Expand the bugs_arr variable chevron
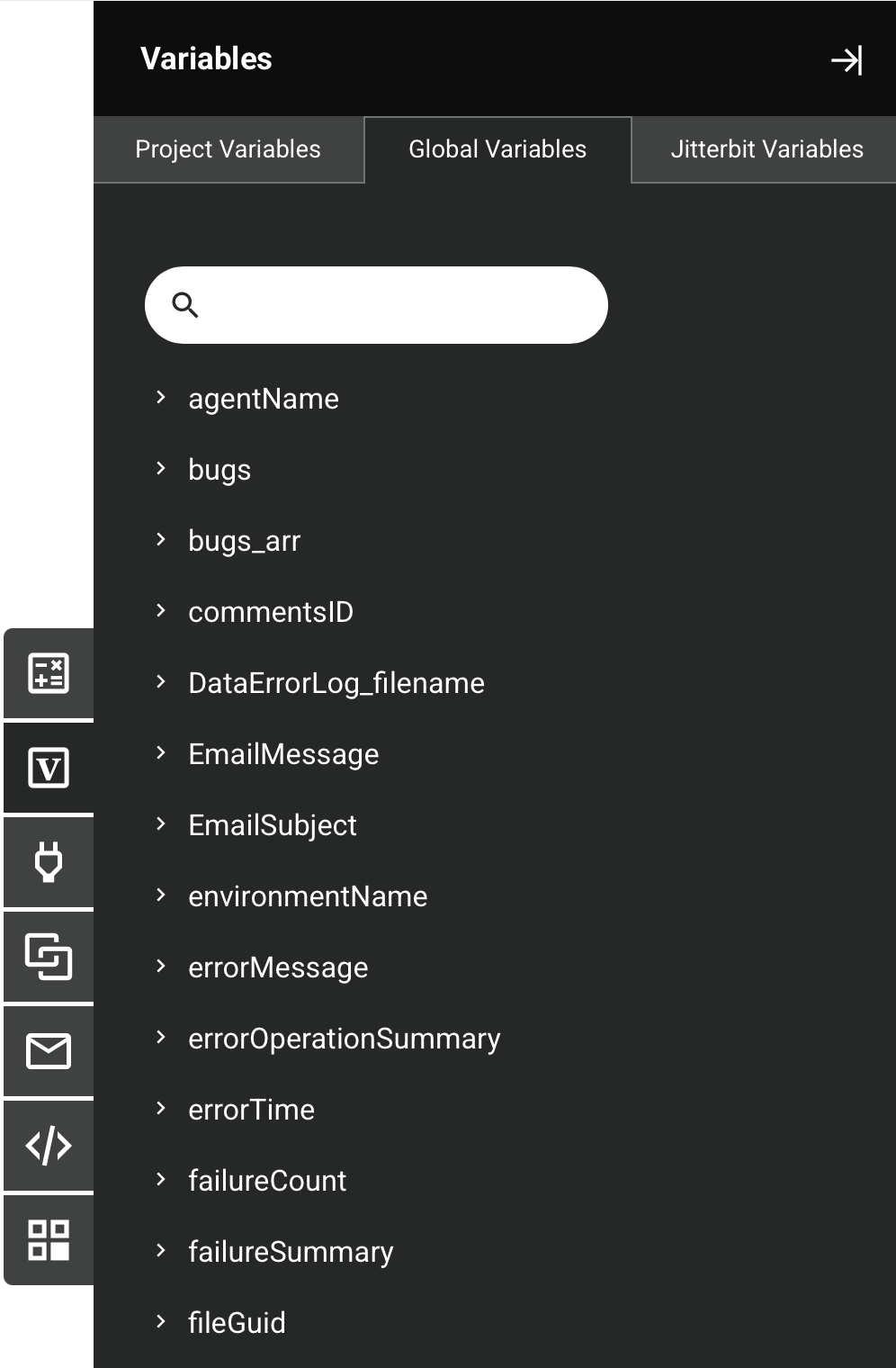The image size is (896, 1368). click(x=161, y=540)
